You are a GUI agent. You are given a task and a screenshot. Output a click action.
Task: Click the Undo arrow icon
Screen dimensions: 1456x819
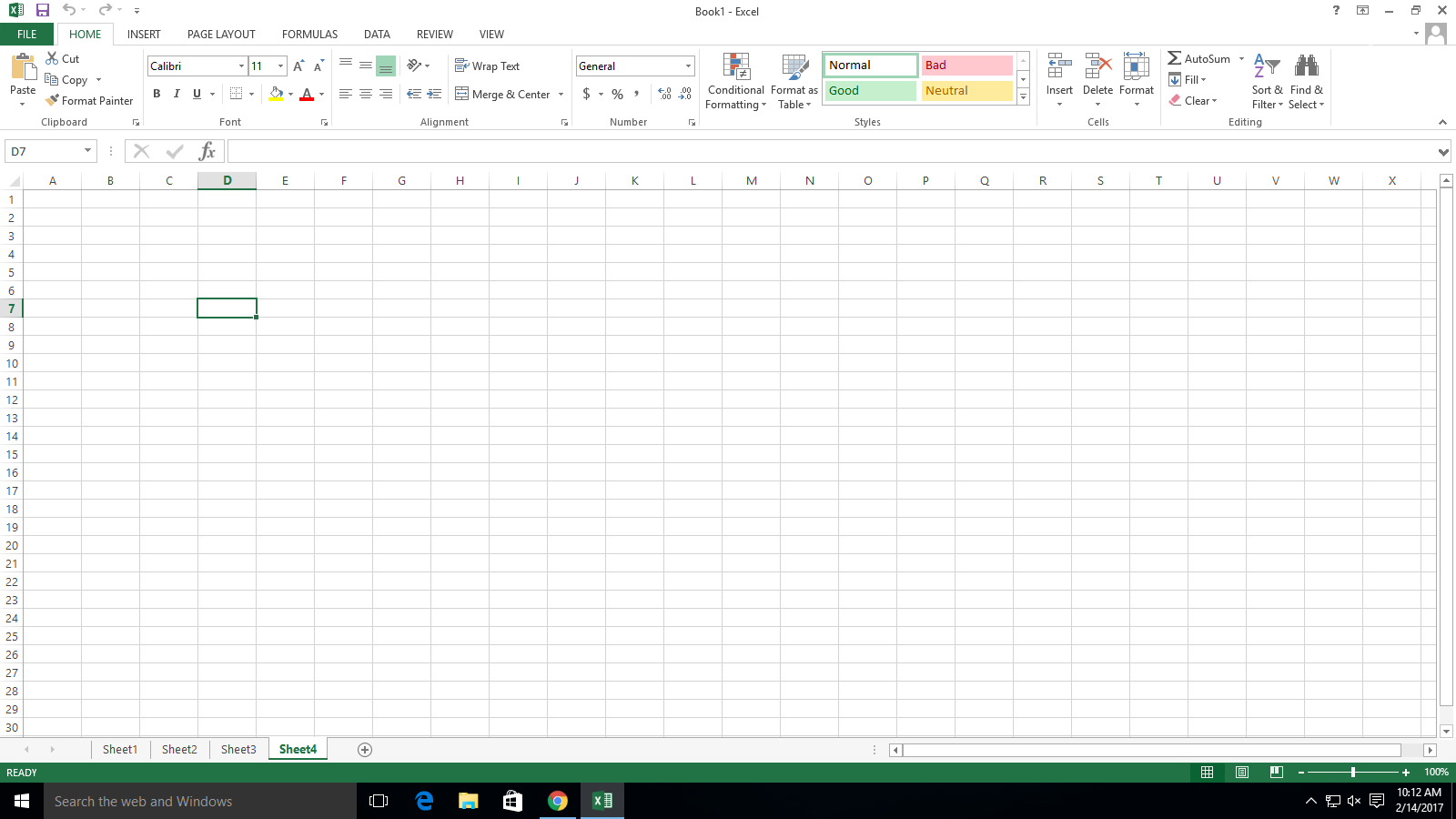pyautogui.click(x=69, y=10)
